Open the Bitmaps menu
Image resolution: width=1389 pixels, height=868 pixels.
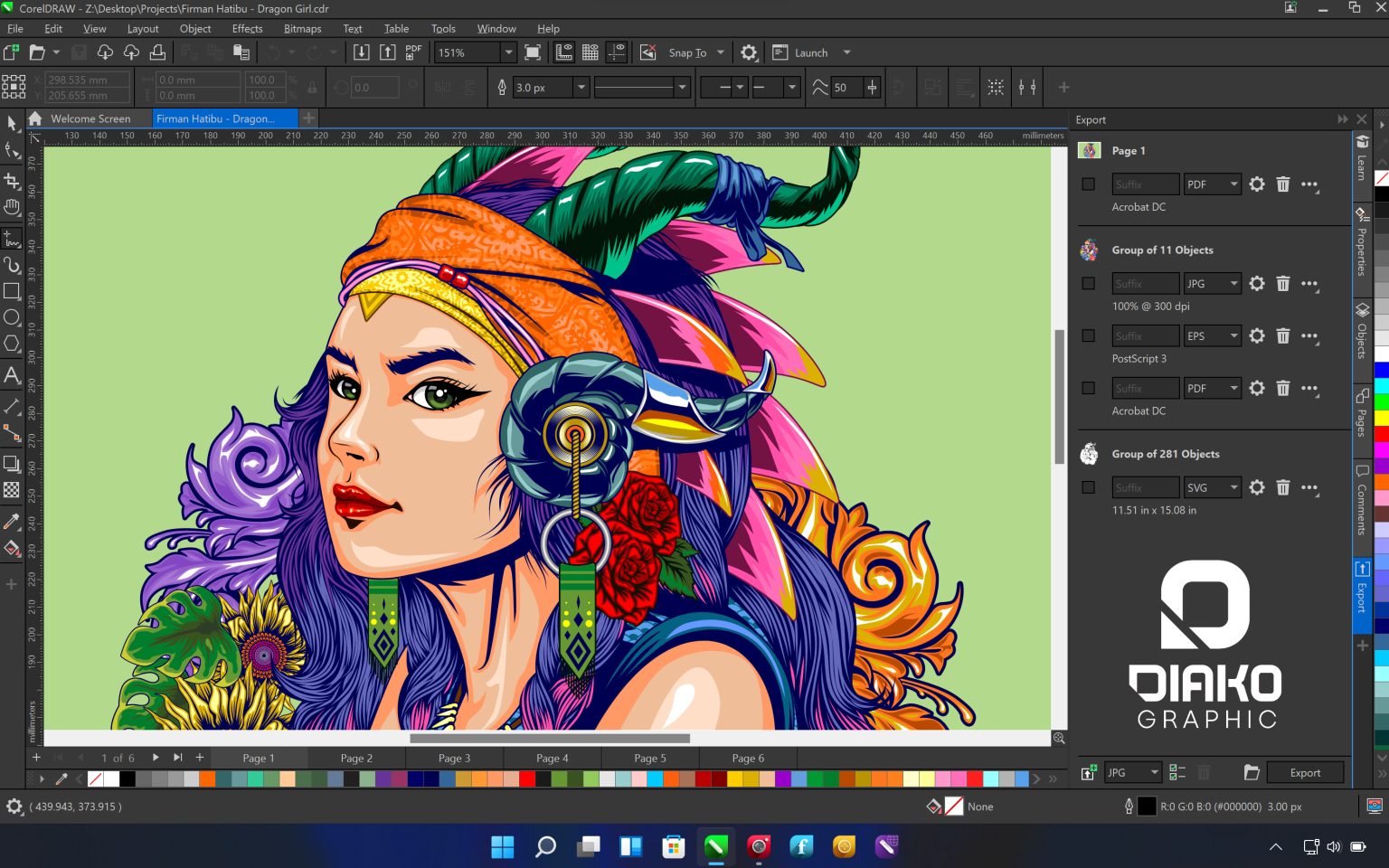point(302,29)
